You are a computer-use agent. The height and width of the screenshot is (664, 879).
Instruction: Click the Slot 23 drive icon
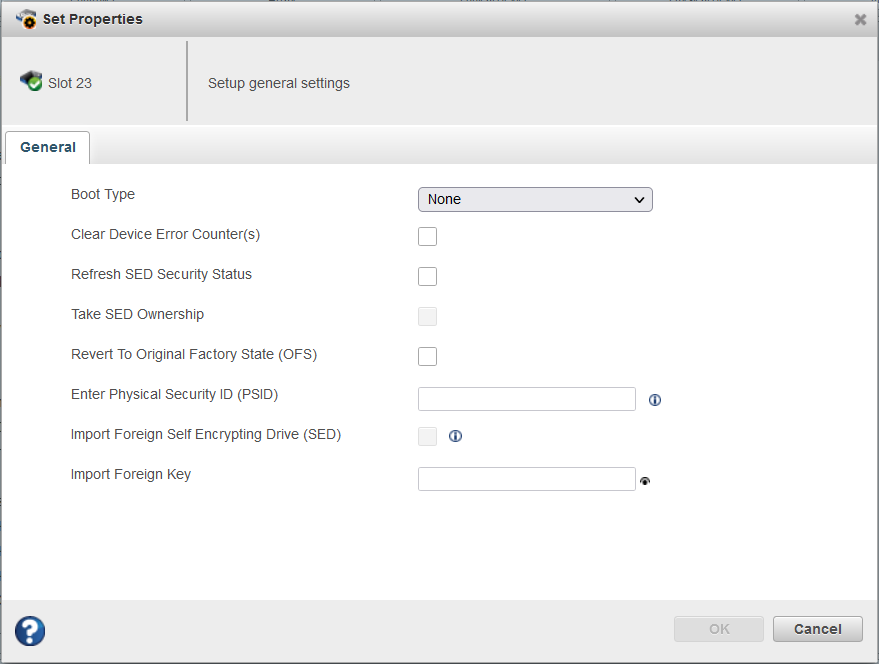pyautogui.click(x=30, y=81)
